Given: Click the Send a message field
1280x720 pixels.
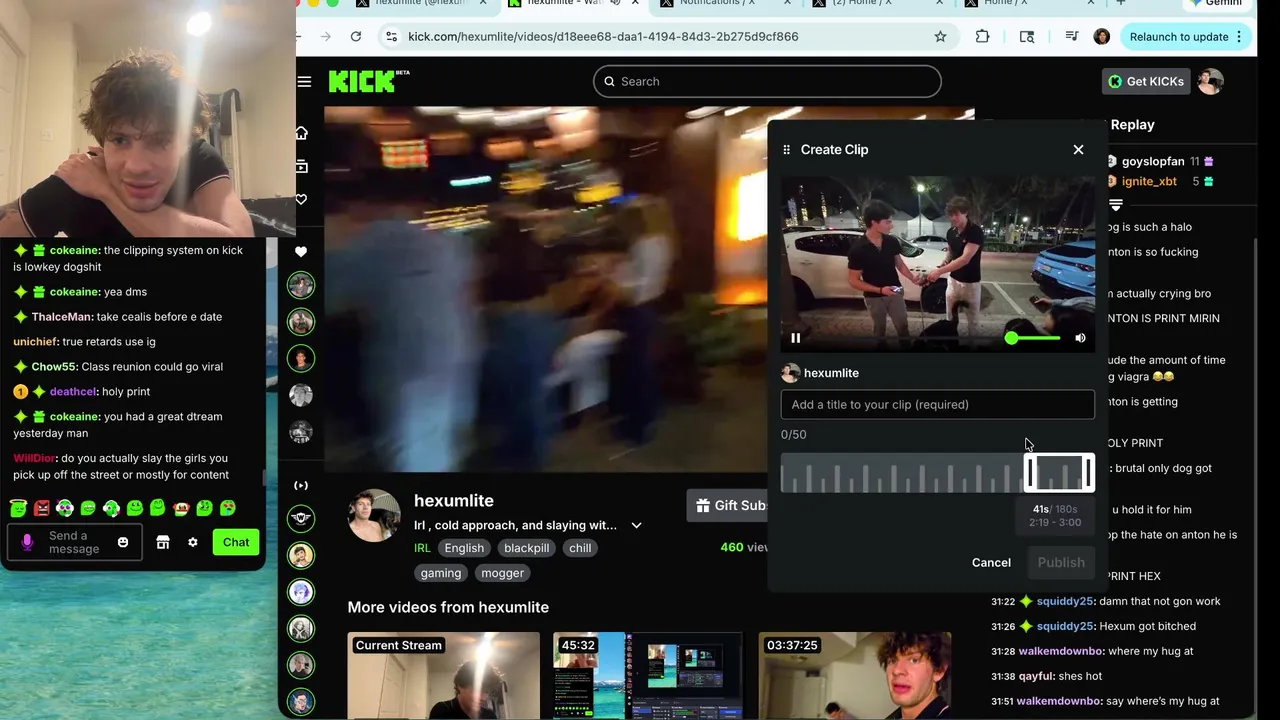Looking at the screenshot, I should pos(74,543).
